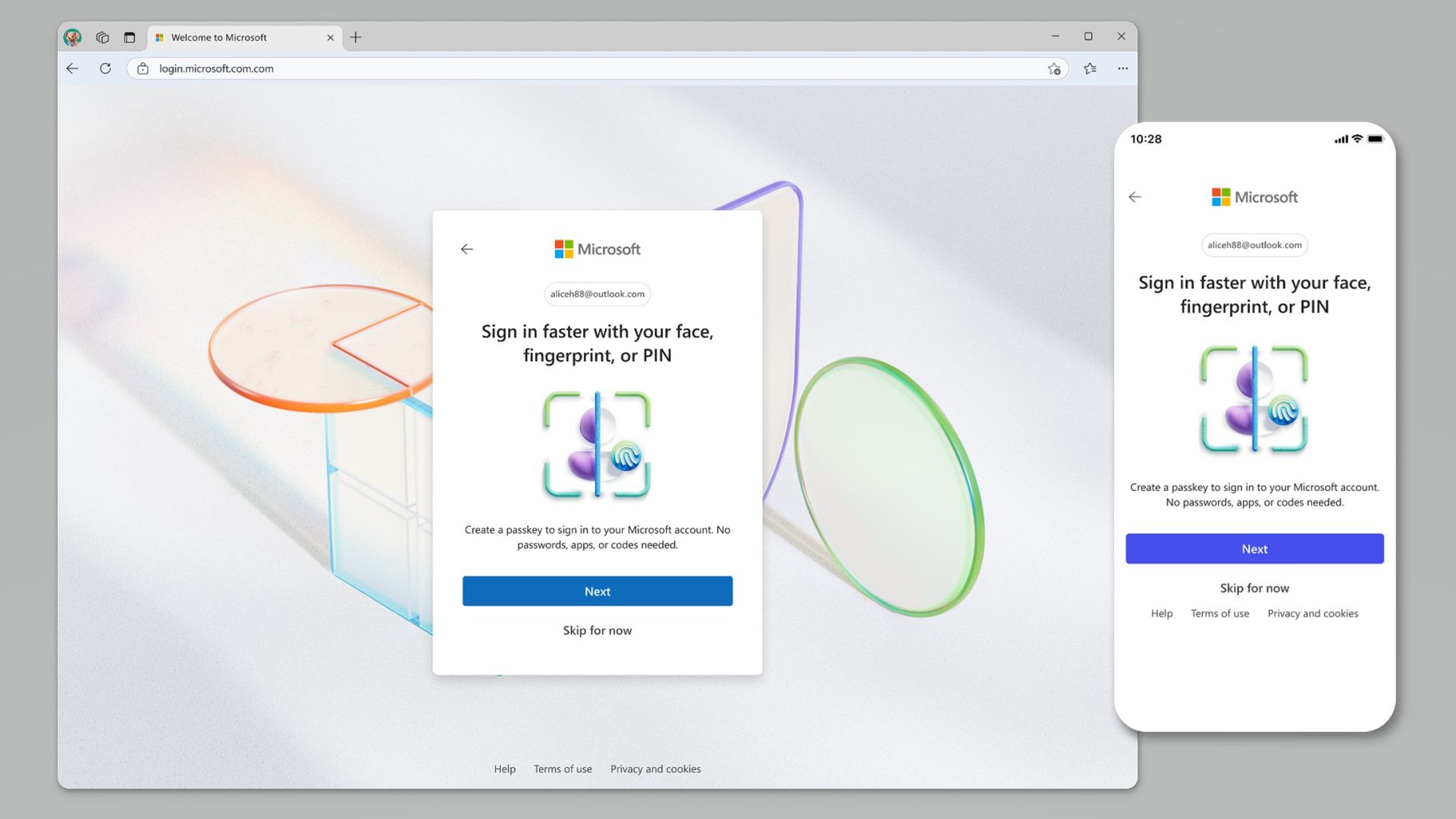Toggle the vertical tabs icon

130,37
